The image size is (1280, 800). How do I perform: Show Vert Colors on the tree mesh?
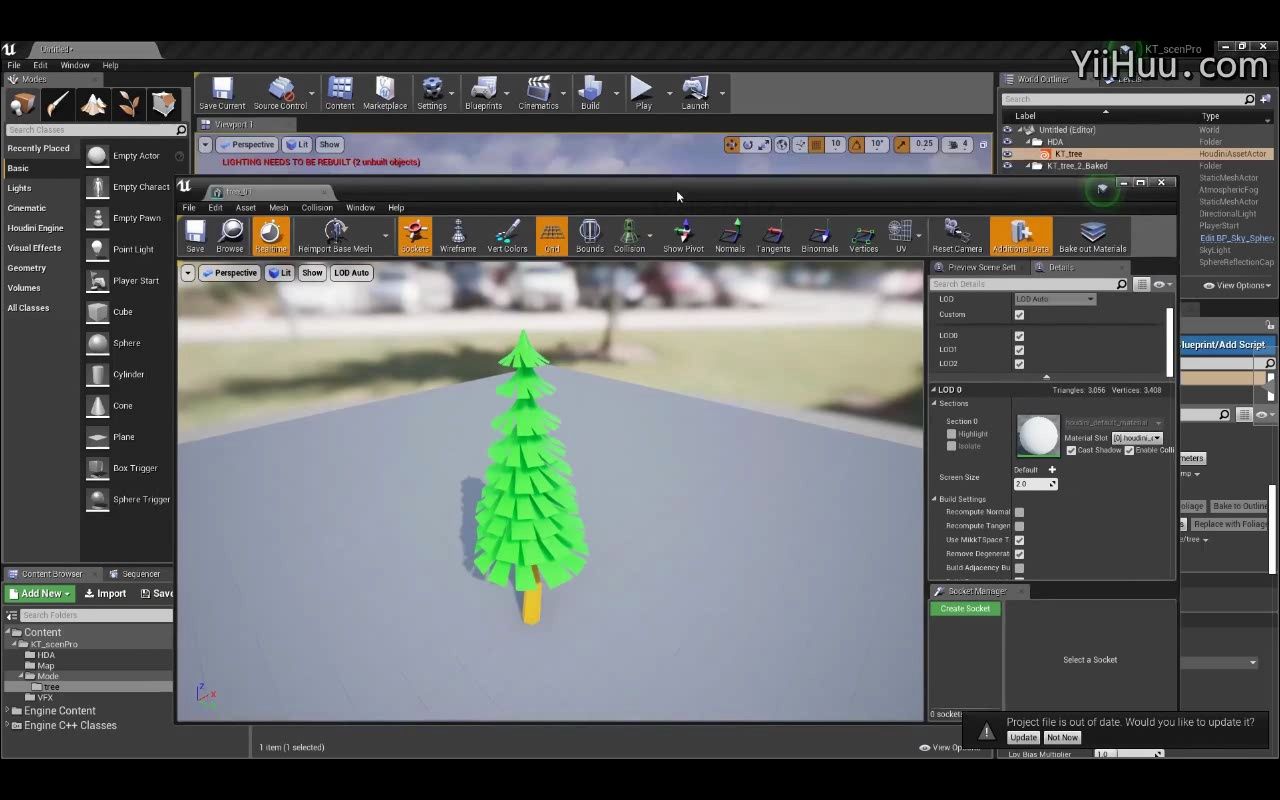pos(507,236)
